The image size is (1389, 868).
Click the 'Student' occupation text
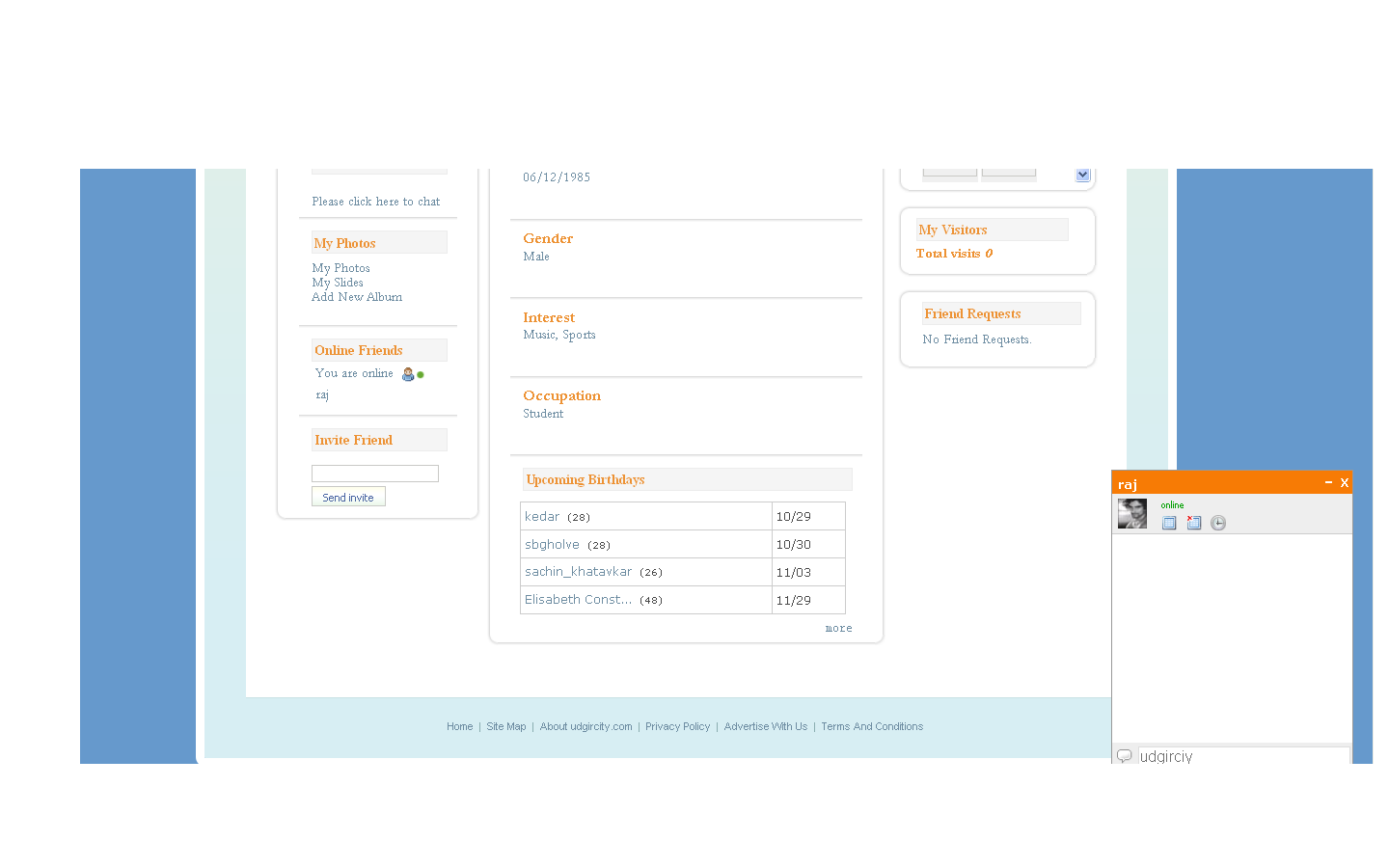[x=543, y=414]
